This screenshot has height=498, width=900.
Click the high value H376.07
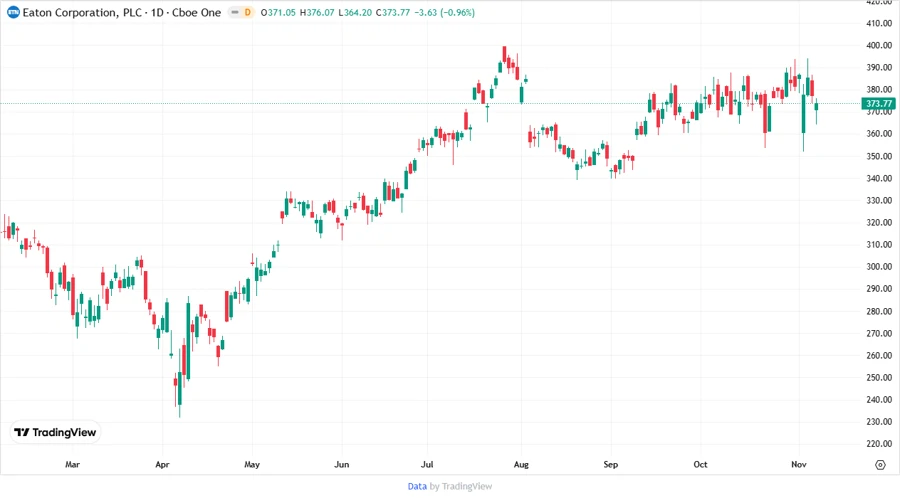(317, 13)
